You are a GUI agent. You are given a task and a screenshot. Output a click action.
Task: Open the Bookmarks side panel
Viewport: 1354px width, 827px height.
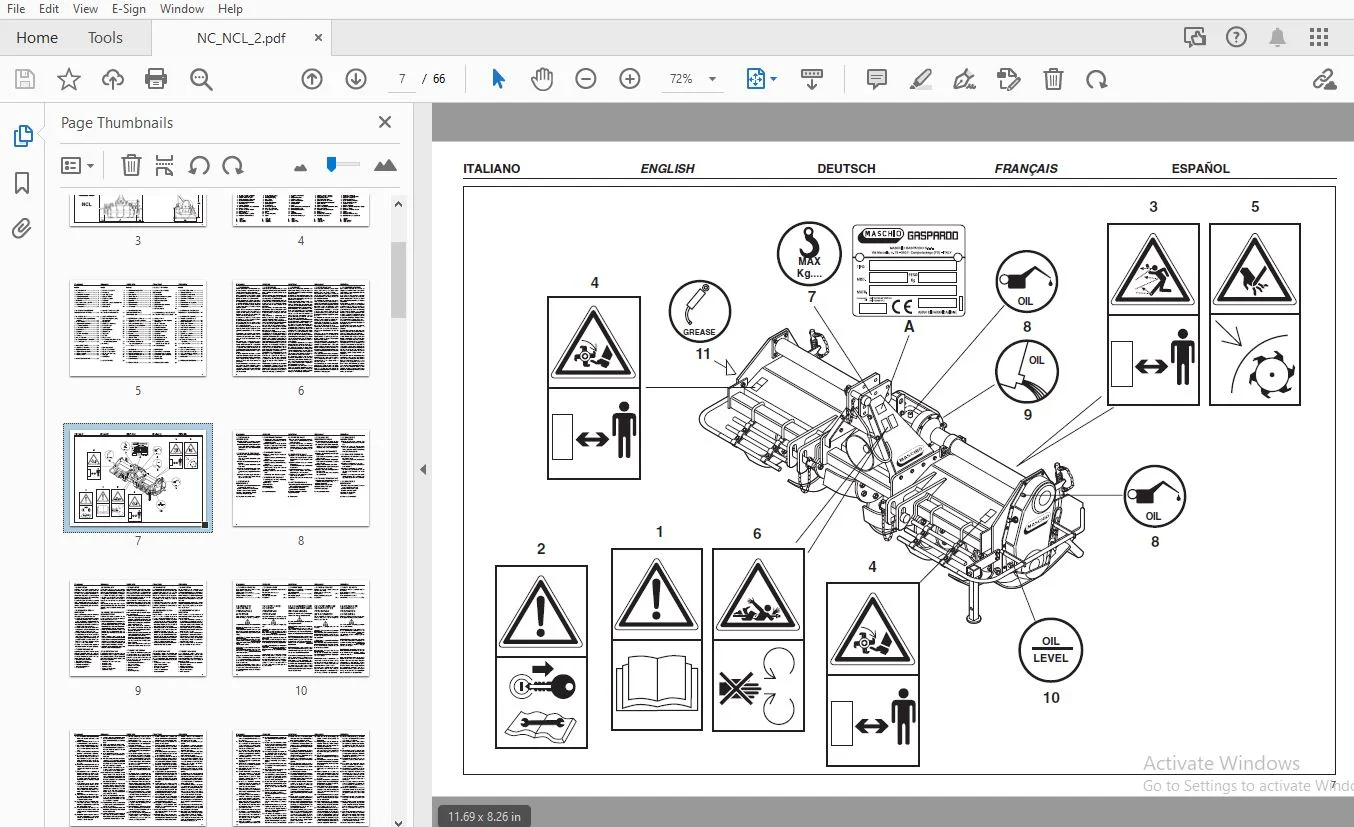pos(22,183)
